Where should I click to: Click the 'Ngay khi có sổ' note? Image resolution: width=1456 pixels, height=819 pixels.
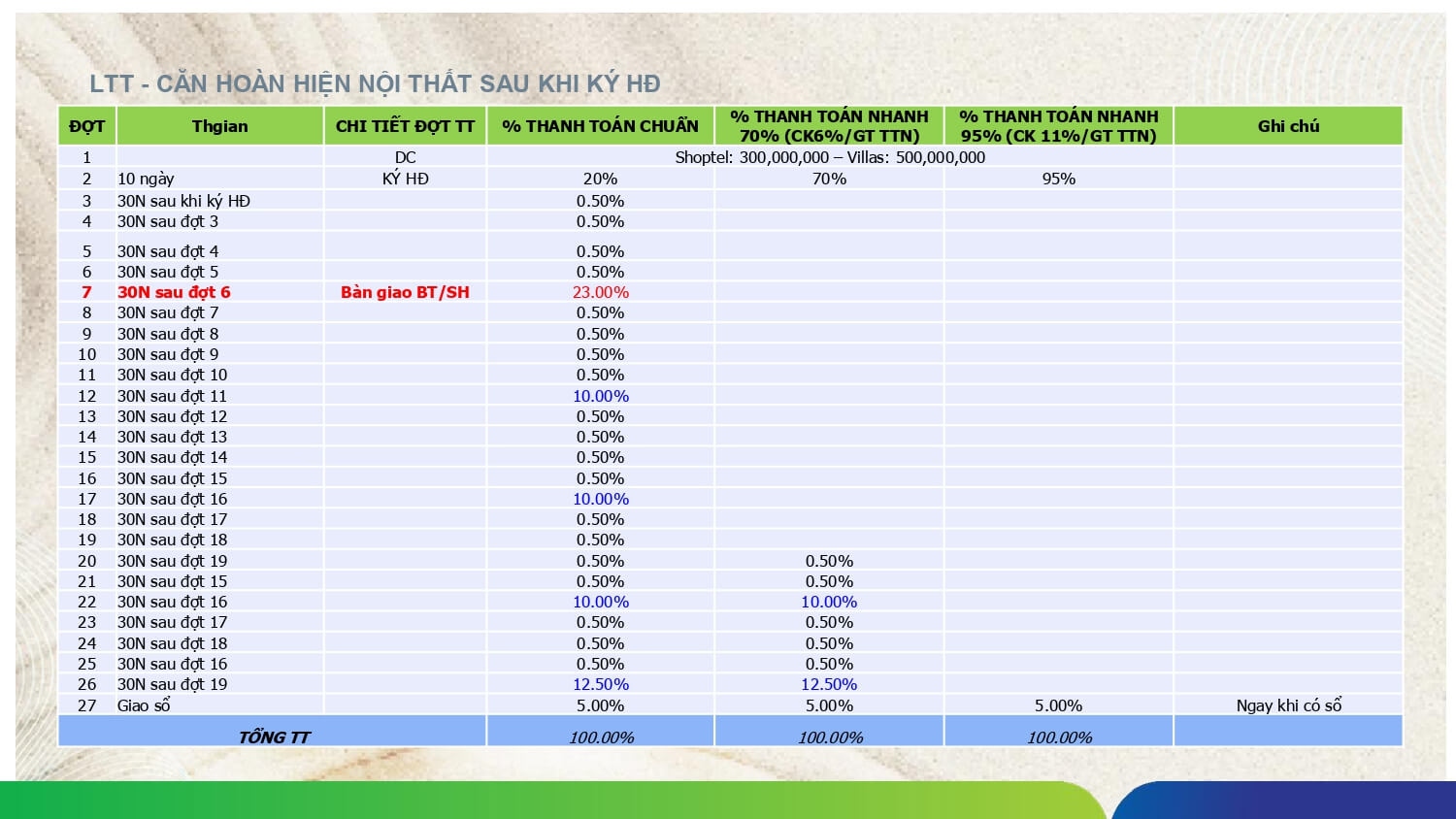(1288, 705)
